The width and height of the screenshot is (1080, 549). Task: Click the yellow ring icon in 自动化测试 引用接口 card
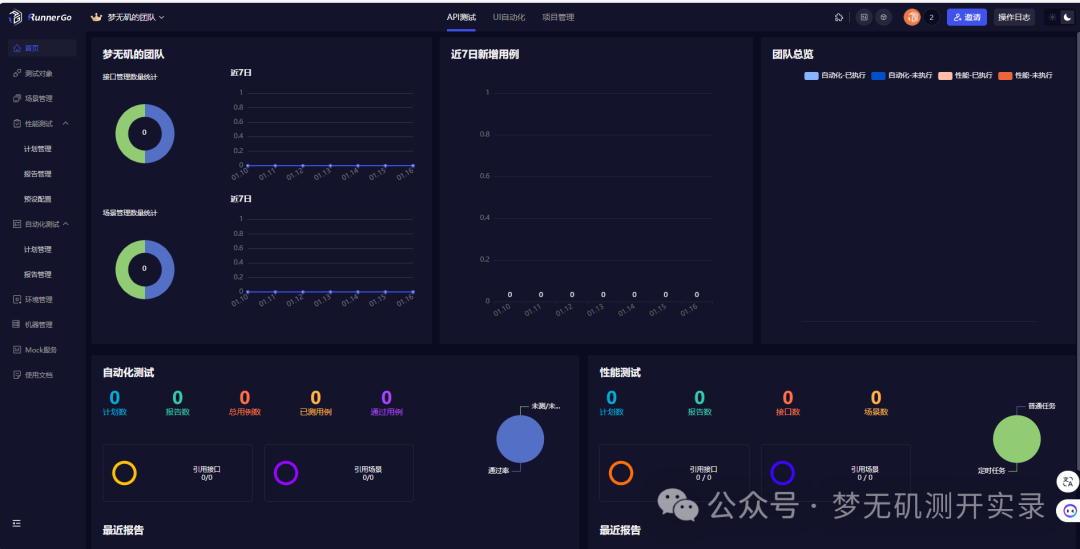click(124, 473)
